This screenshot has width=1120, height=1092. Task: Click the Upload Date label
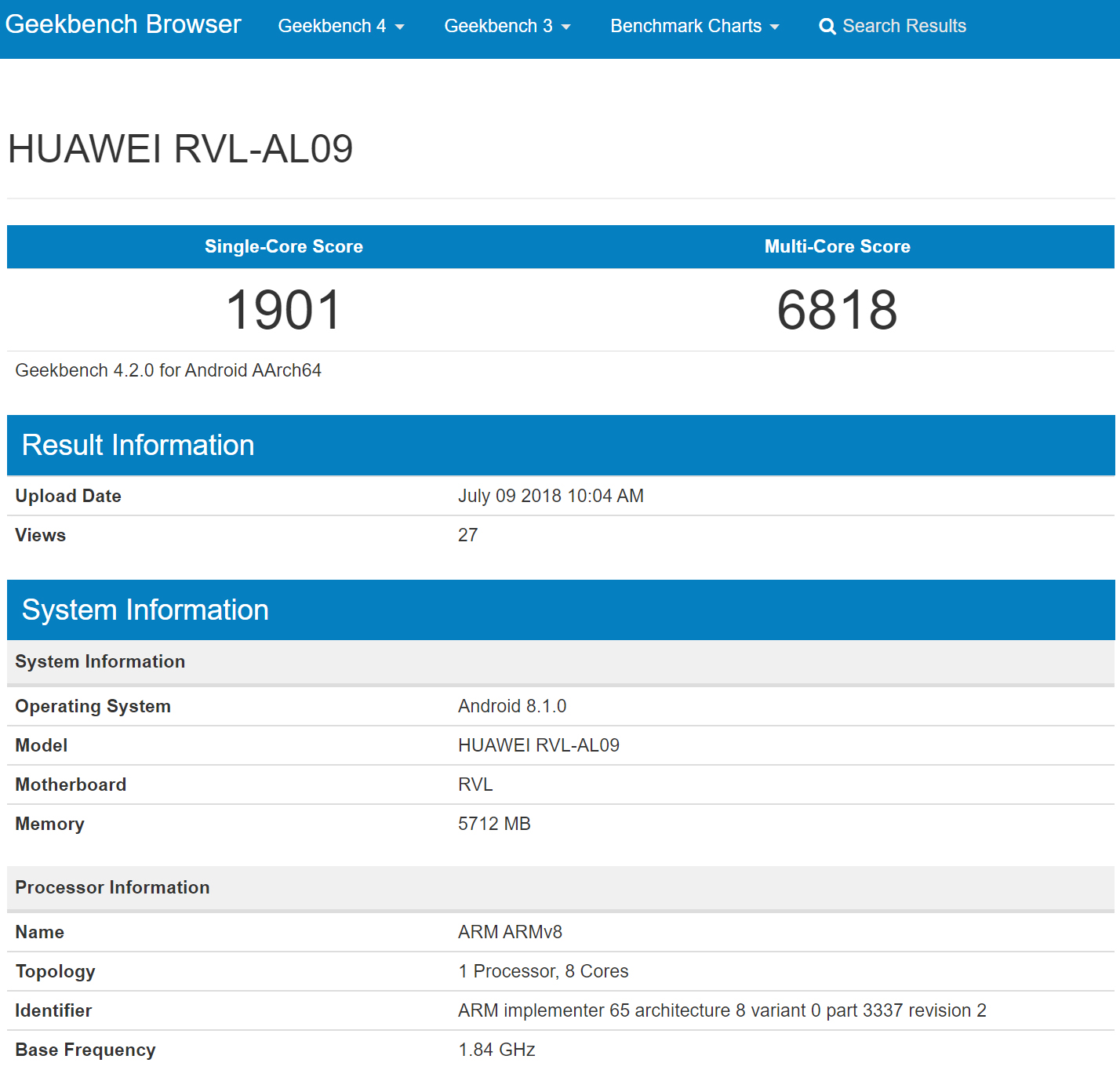[x=68, y=496]
